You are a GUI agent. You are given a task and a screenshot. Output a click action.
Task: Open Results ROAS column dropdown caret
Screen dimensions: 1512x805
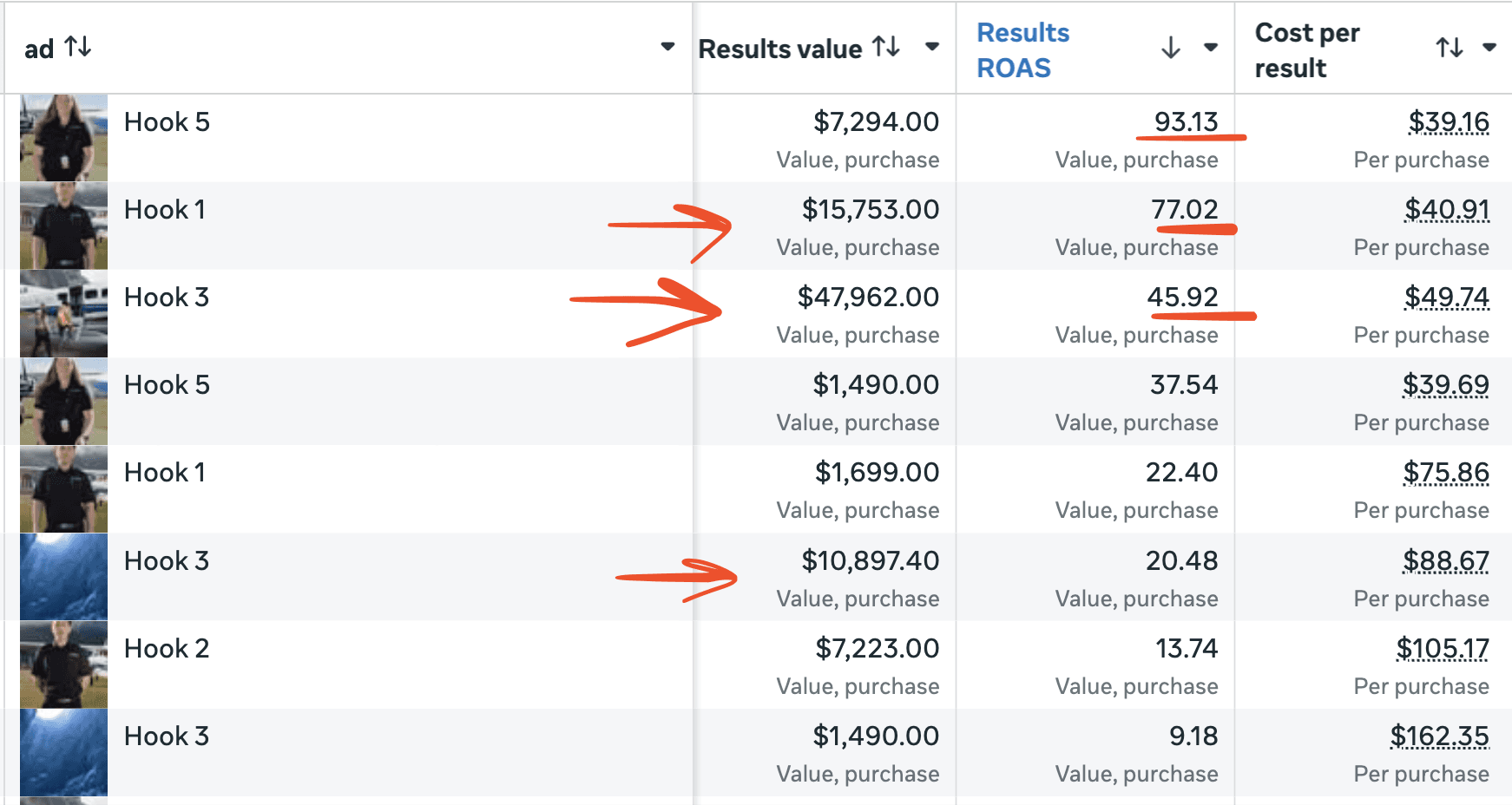[x=1211, y=48]
